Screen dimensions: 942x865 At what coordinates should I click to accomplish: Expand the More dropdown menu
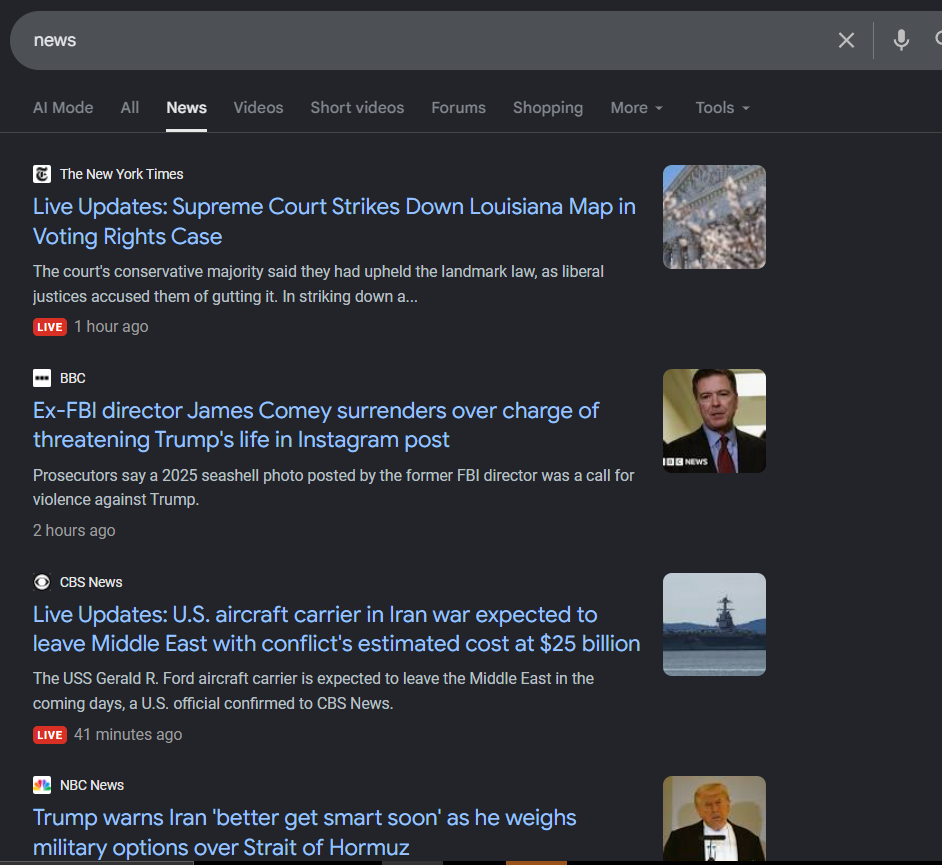tap(637, 108)
